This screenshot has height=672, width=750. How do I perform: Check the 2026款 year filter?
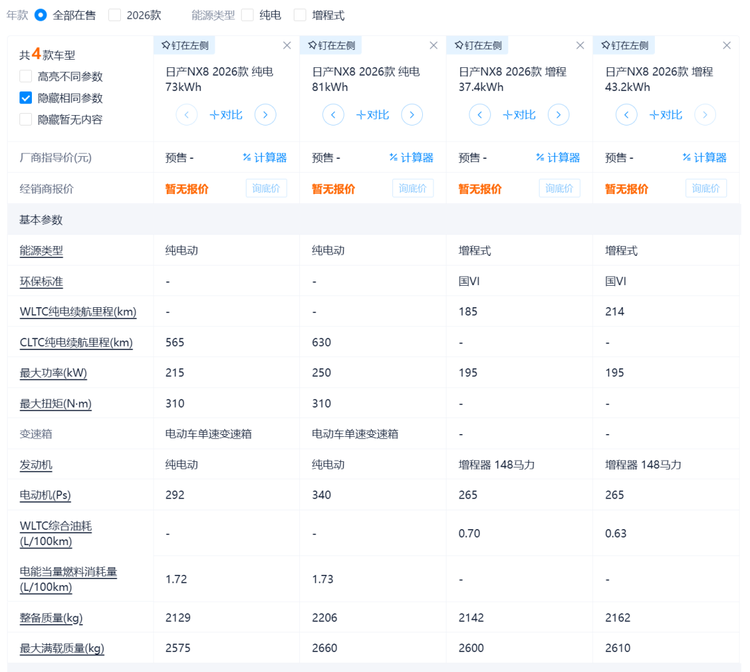115,15
